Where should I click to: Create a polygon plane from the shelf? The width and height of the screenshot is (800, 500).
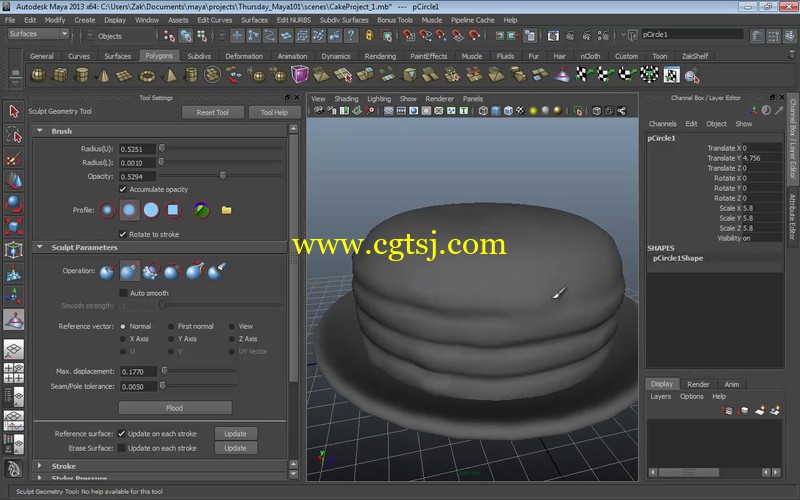tap(124, 76)
